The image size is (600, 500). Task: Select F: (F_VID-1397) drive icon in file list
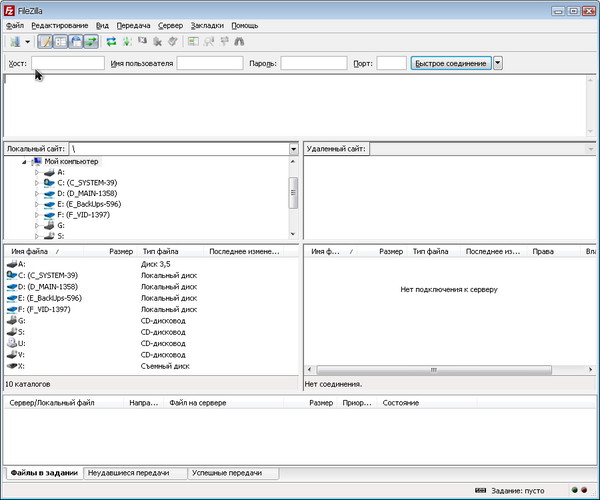(x=12, y=309)
